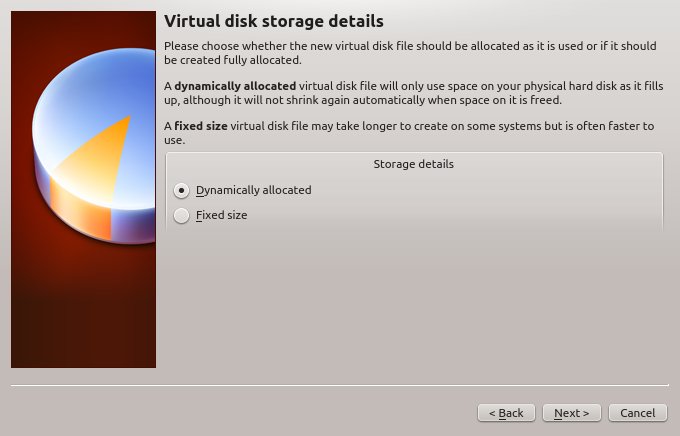Screen dimensions: 680x436
Task: Click the "Storage details" group title
Action: pyautogui.click(x=414, y=164)
